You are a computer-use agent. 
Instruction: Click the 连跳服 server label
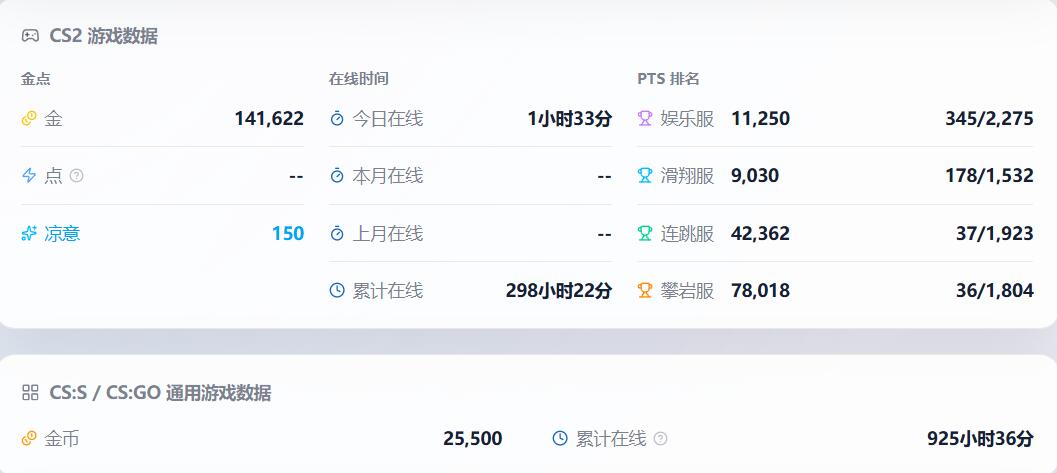tap(687, 234)
